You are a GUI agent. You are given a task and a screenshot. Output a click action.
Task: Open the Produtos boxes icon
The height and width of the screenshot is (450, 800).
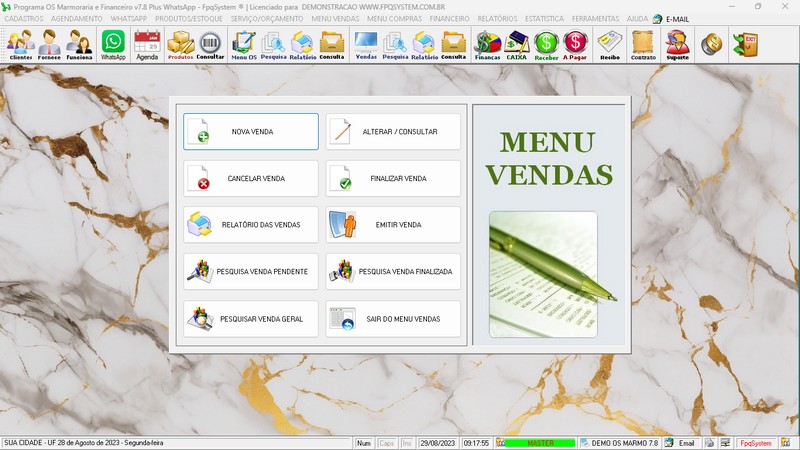[x=181, y=45]
